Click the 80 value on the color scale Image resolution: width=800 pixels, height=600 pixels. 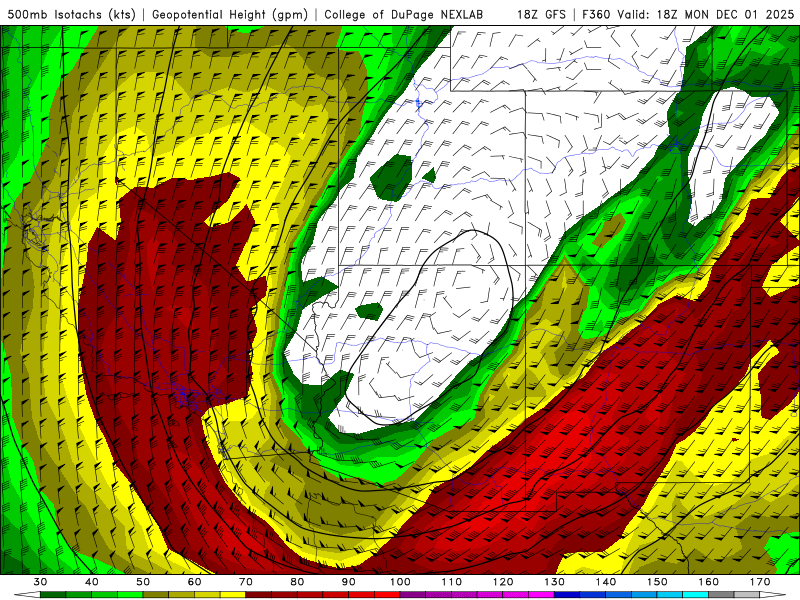pos(297,582)
